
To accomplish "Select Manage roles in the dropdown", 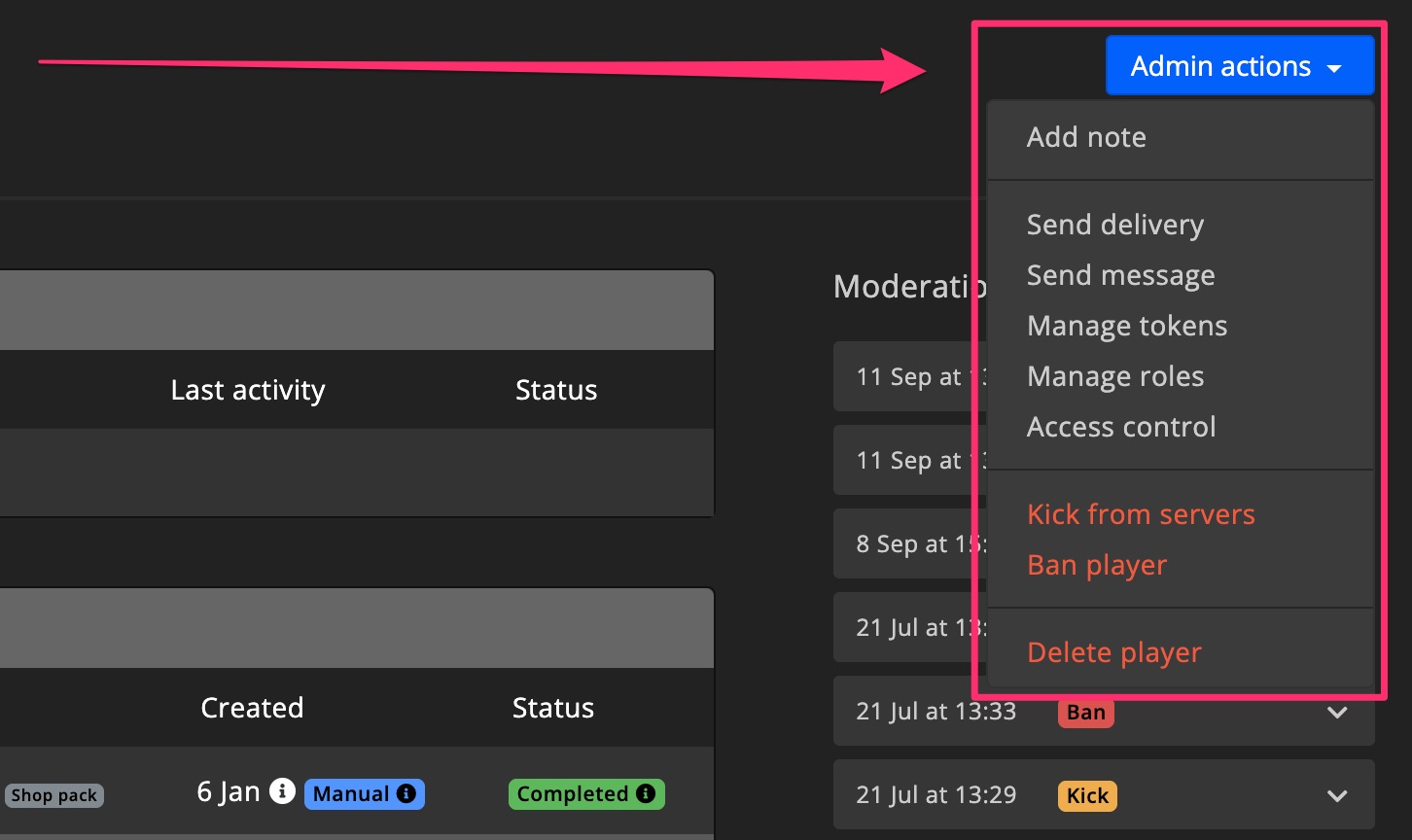I will (1115, 376).
